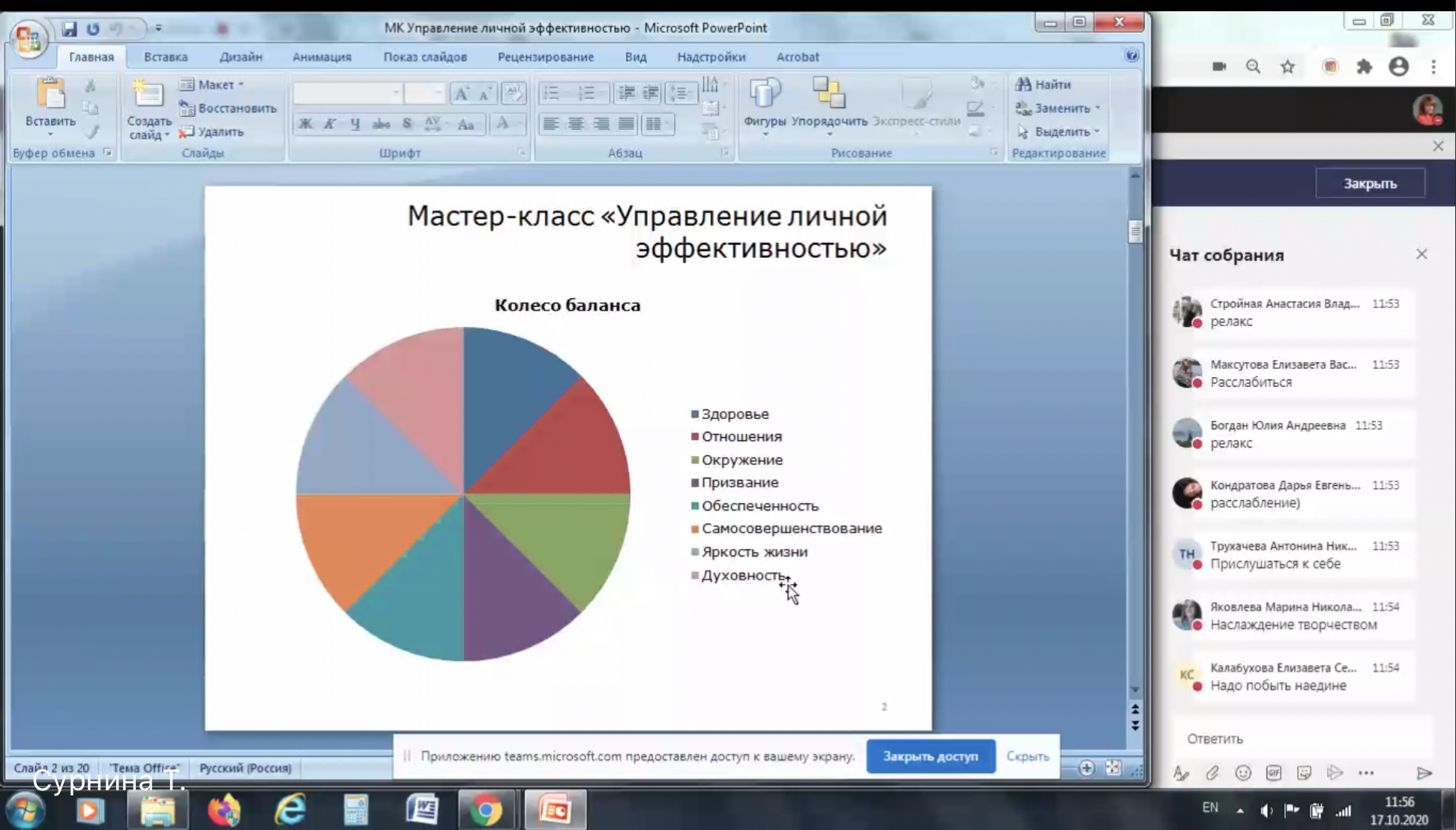Screen dimensions: 1456x830
Task: Open Google Chrome from the taskbar
Action: coord(486,811)
